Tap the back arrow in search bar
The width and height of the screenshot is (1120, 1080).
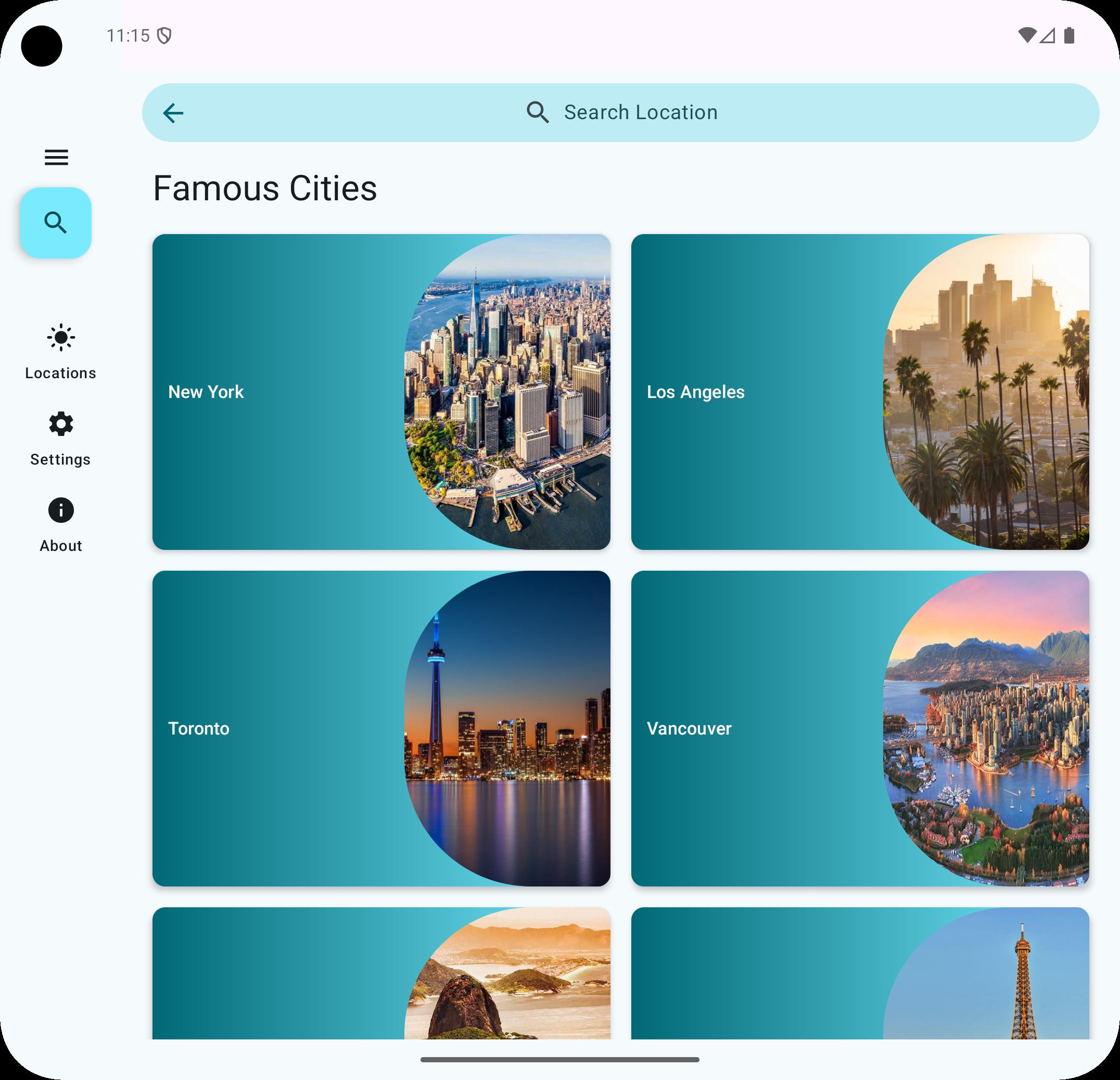pyautogui.click(x=173, y=113)
